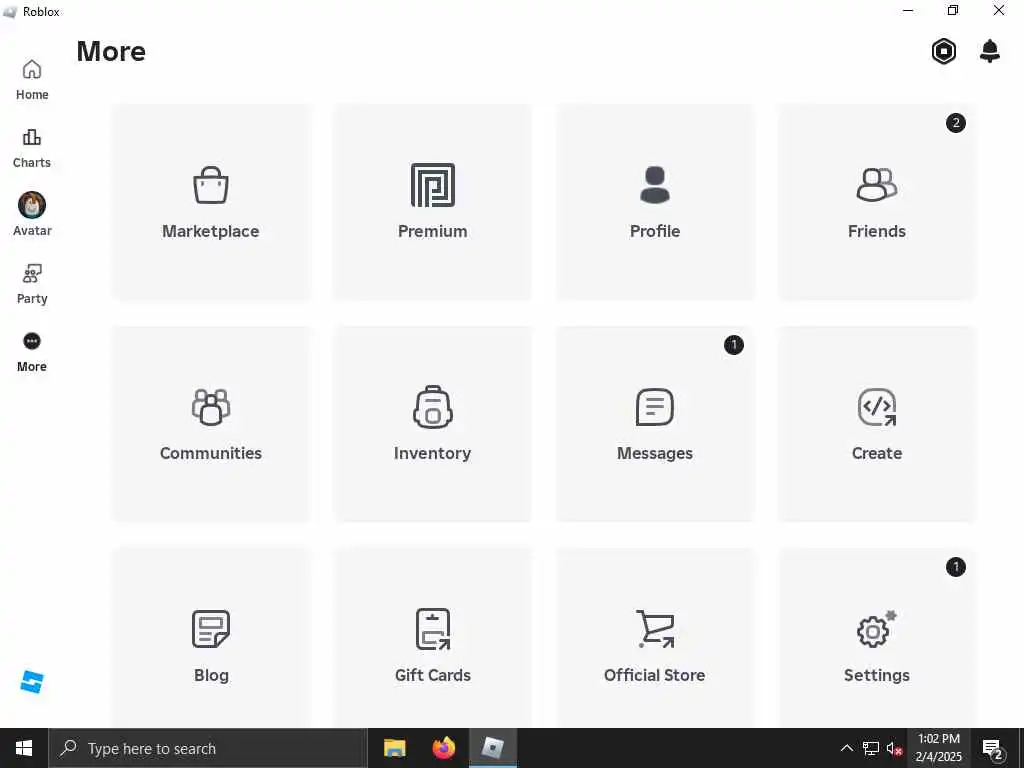The width and height of the screenshot is (1024, 768).
Task: Click the Windows Start button
Action: [x=24, y=748]
